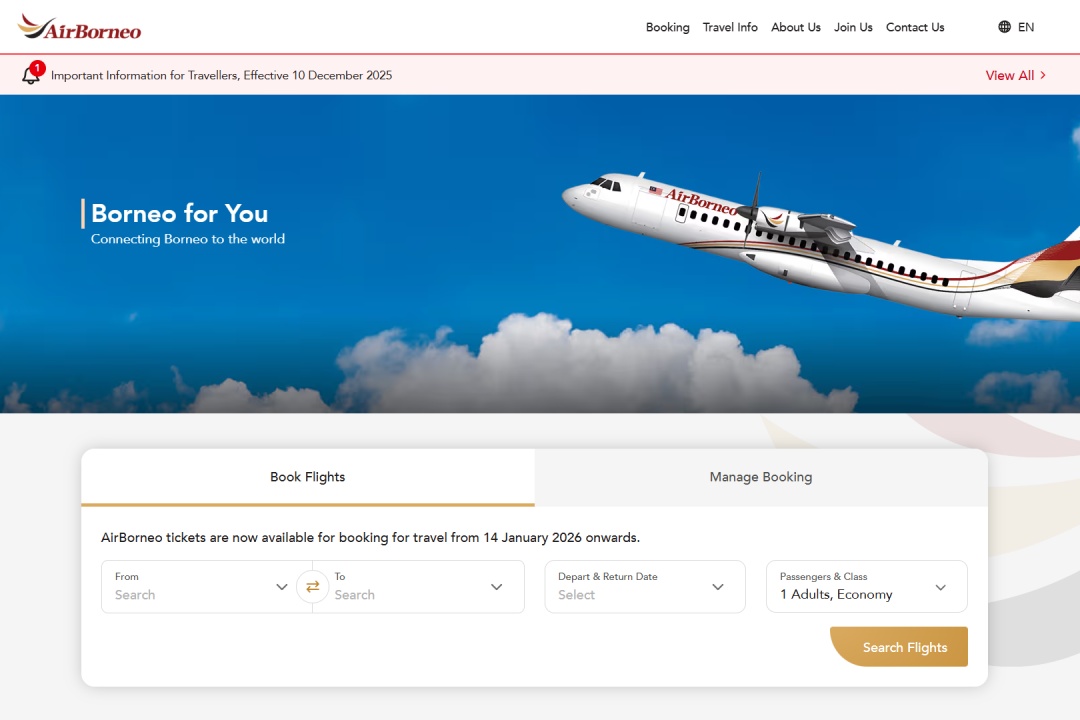This screenshot has width=1080, height=720.
Task: Go to About Us page
Action: 796,27
